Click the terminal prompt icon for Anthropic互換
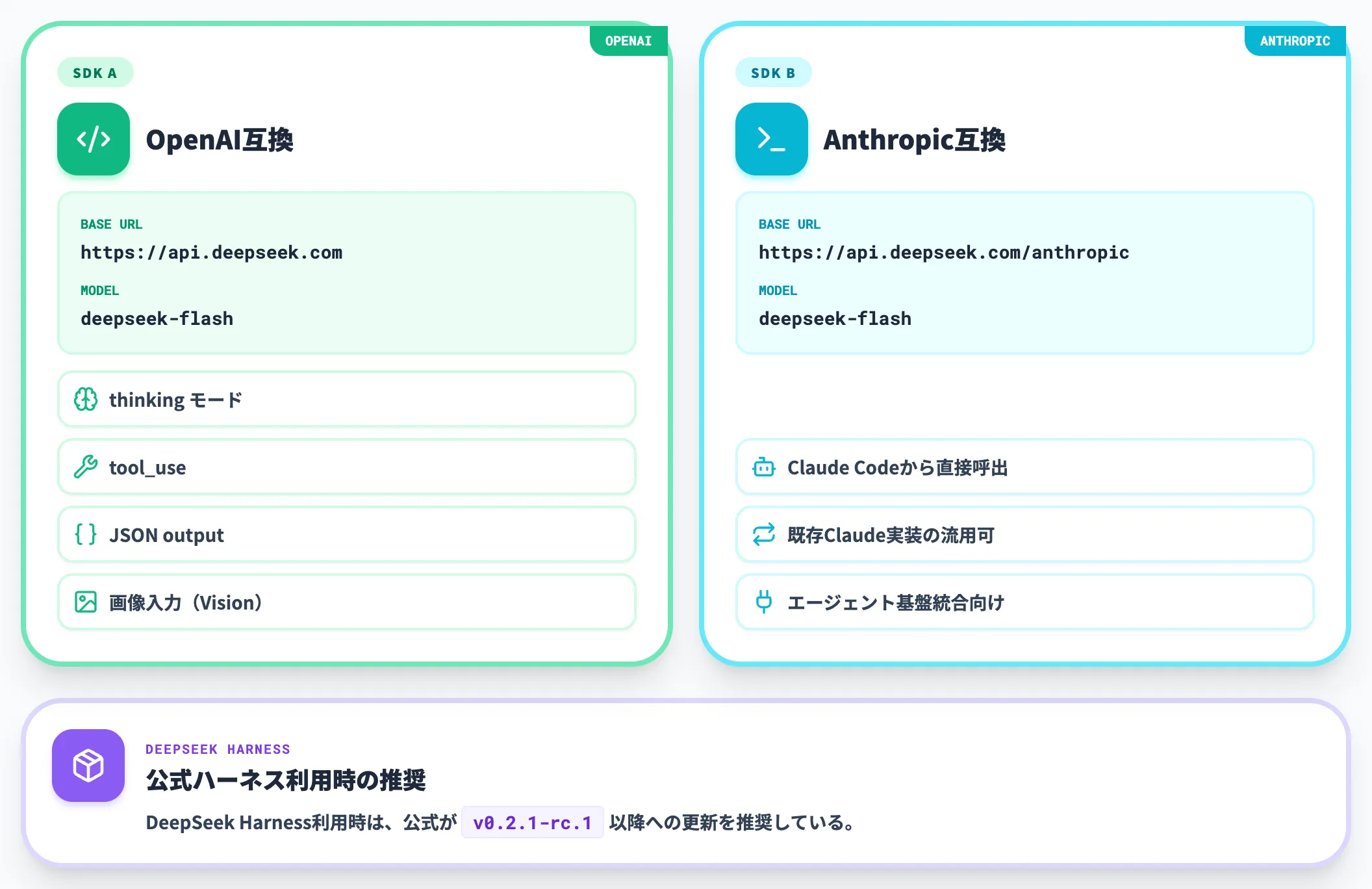The image size is (1372, 889). click(x=772, y=139)
